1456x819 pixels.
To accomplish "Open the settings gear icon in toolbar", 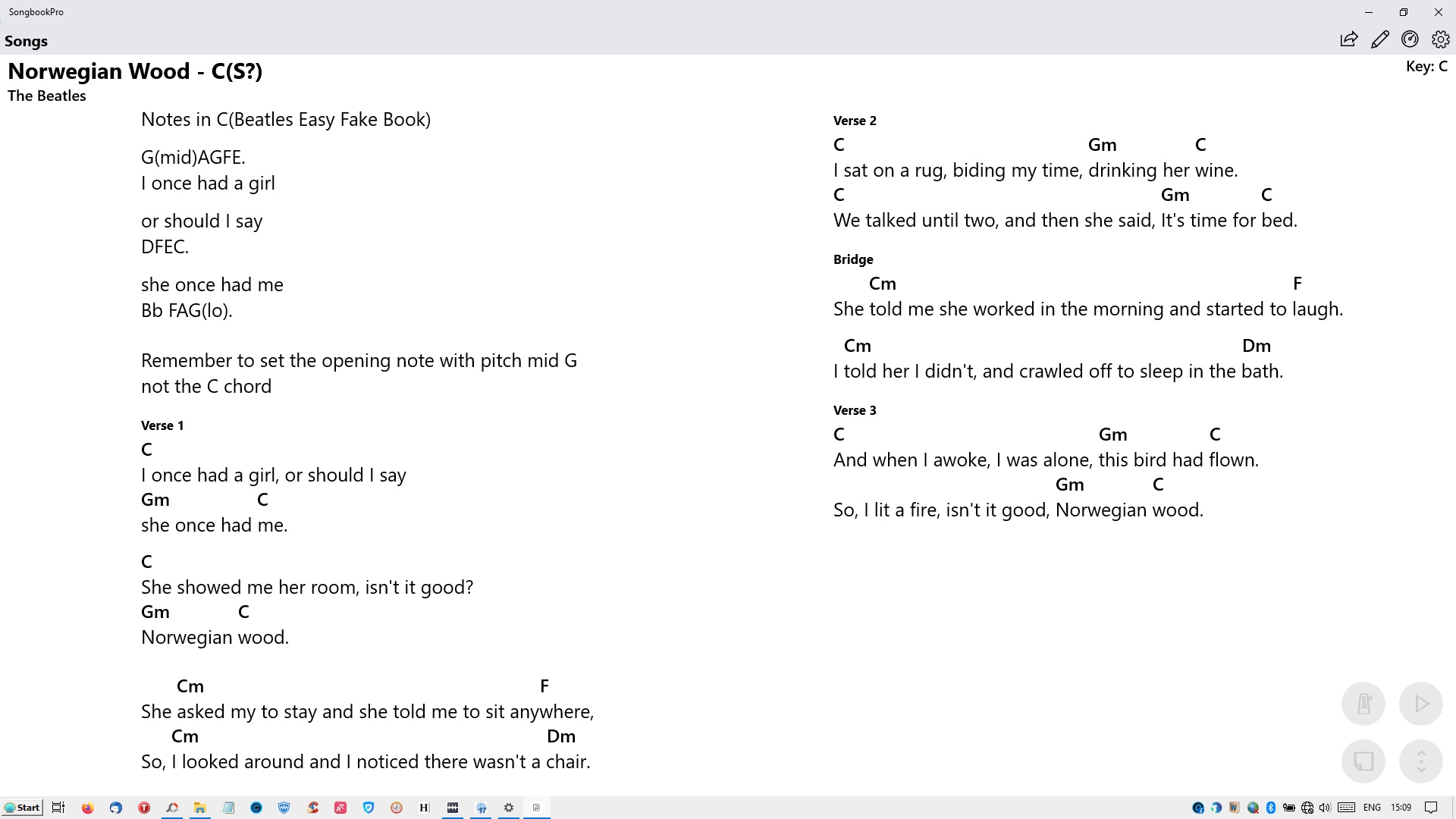I will point(1440,39).
